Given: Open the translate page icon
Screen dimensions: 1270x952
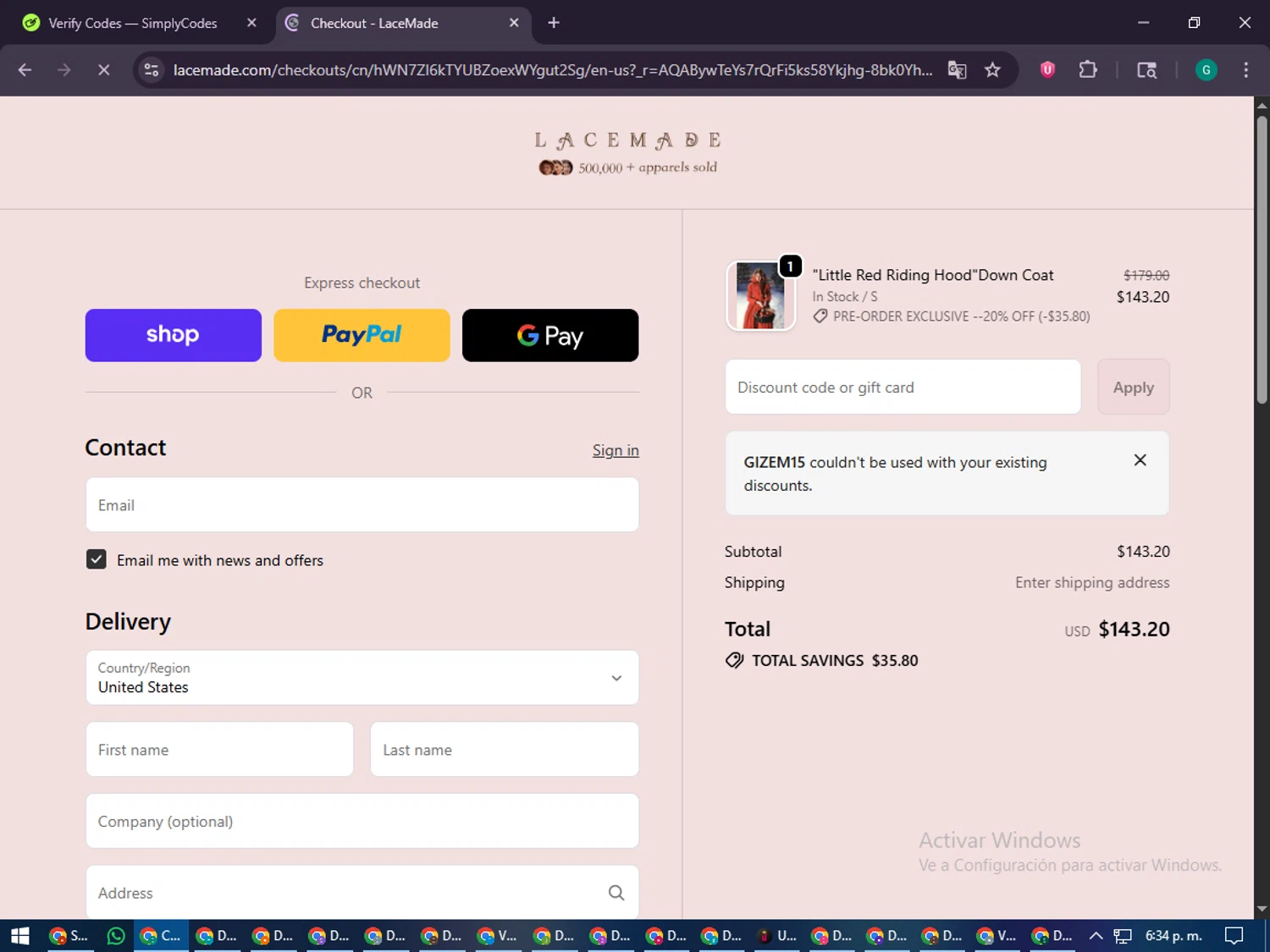Looking at the screenshot, I should [x=957, y=70].
